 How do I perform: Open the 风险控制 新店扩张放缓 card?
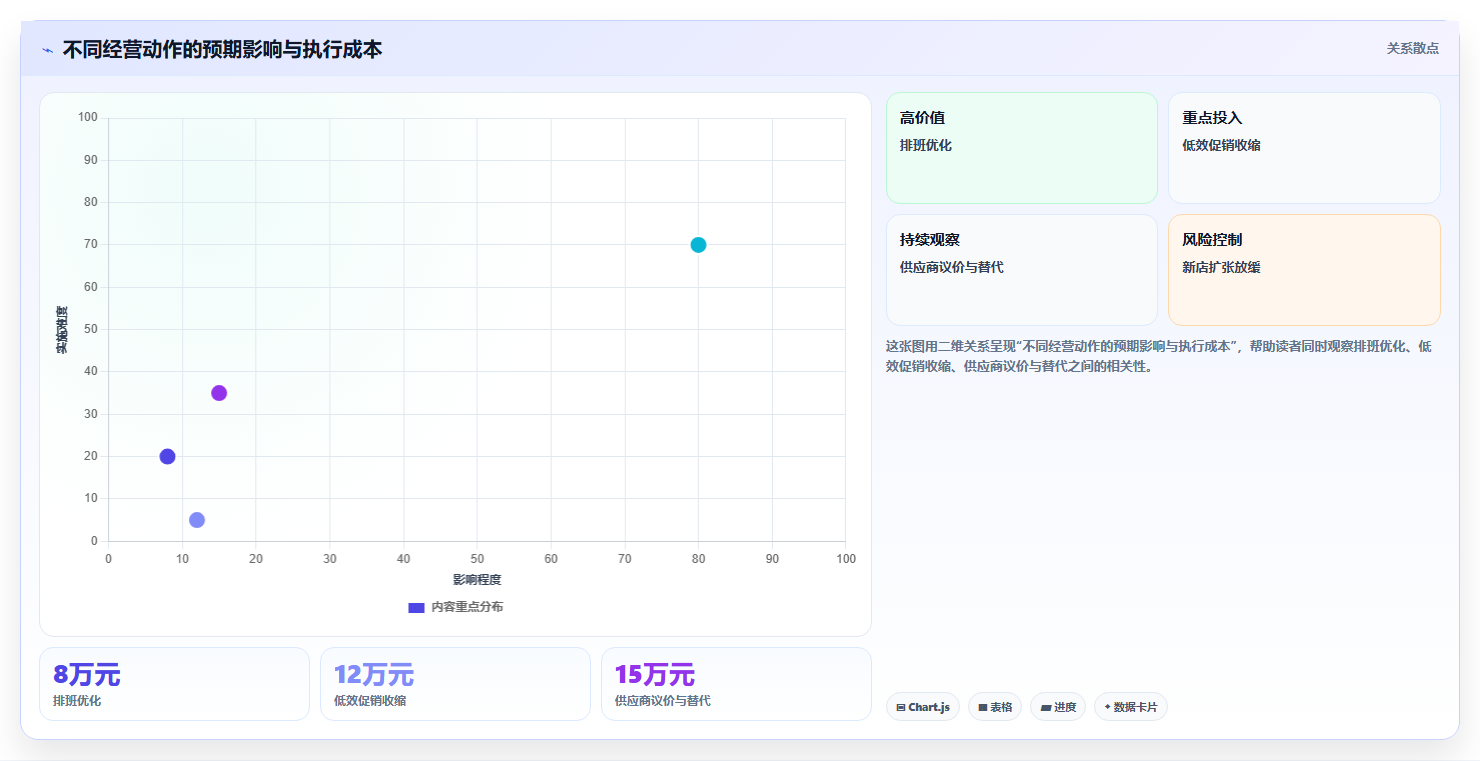[x=1304, y=270]
